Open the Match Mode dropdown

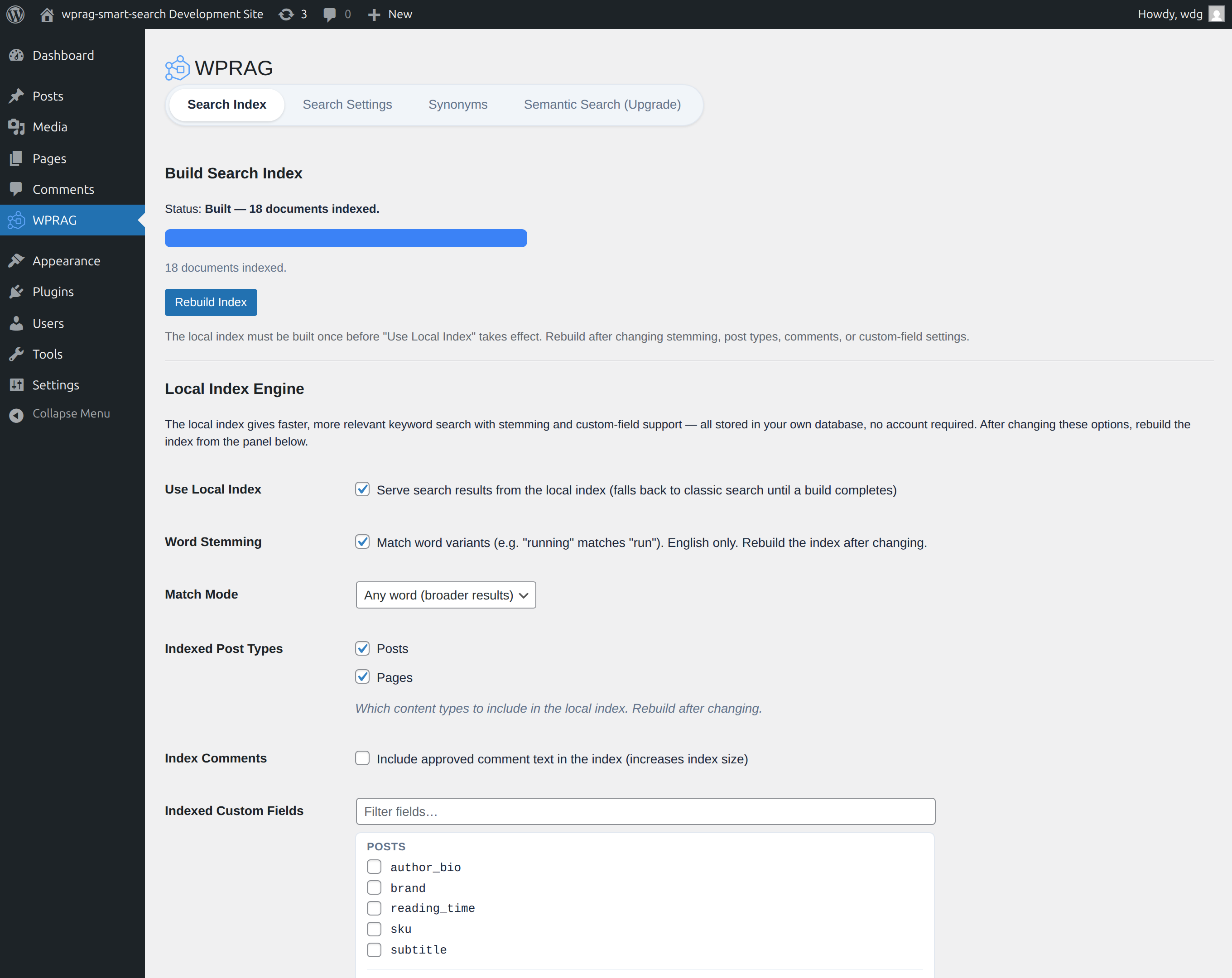click(446, 594)
